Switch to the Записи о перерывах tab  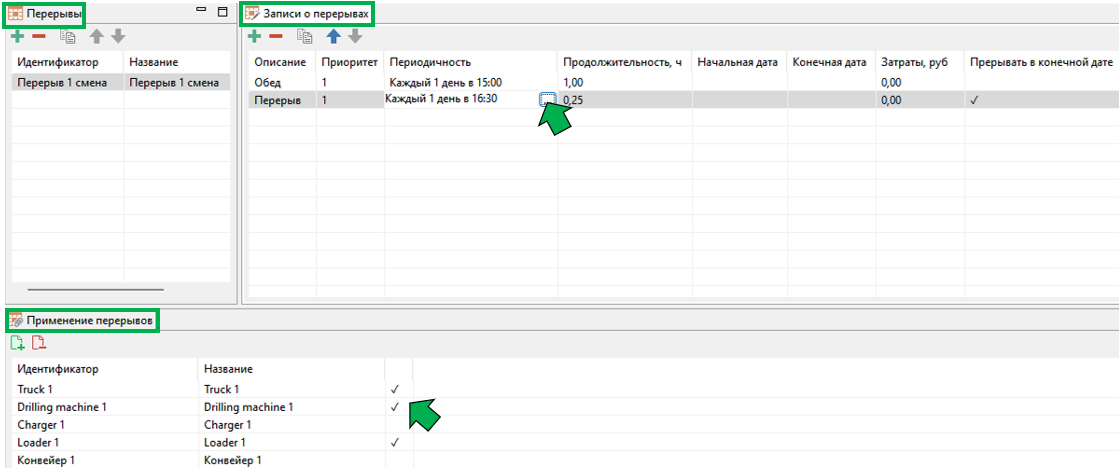point(307,13)
